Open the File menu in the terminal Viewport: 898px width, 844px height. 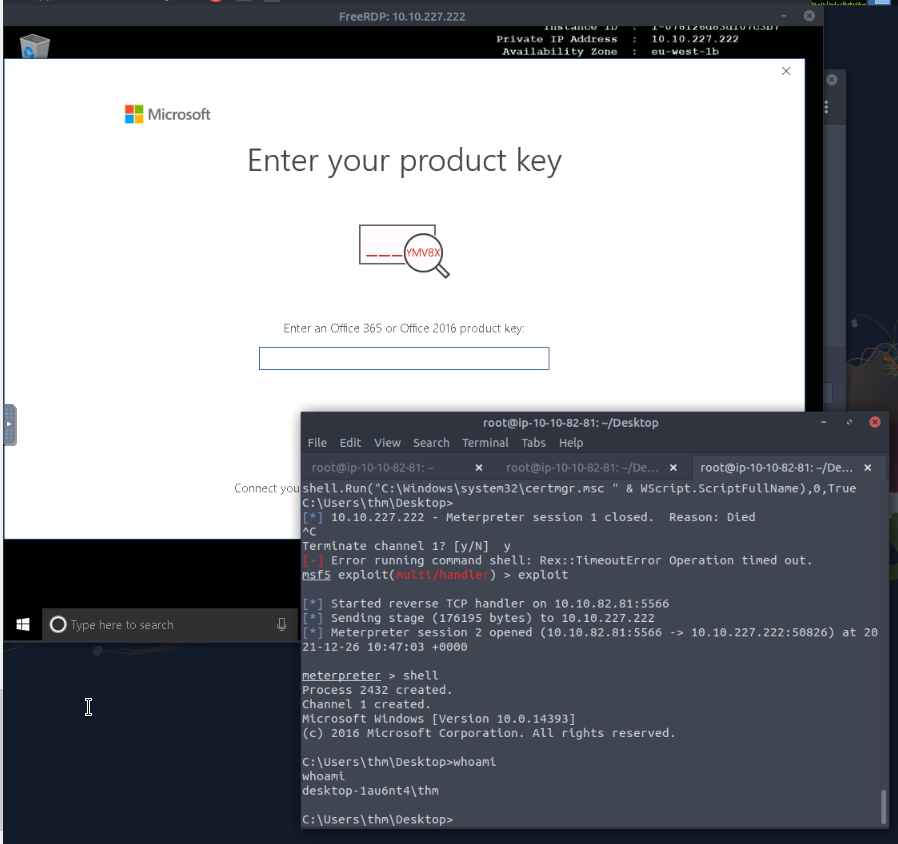[317, 443]
